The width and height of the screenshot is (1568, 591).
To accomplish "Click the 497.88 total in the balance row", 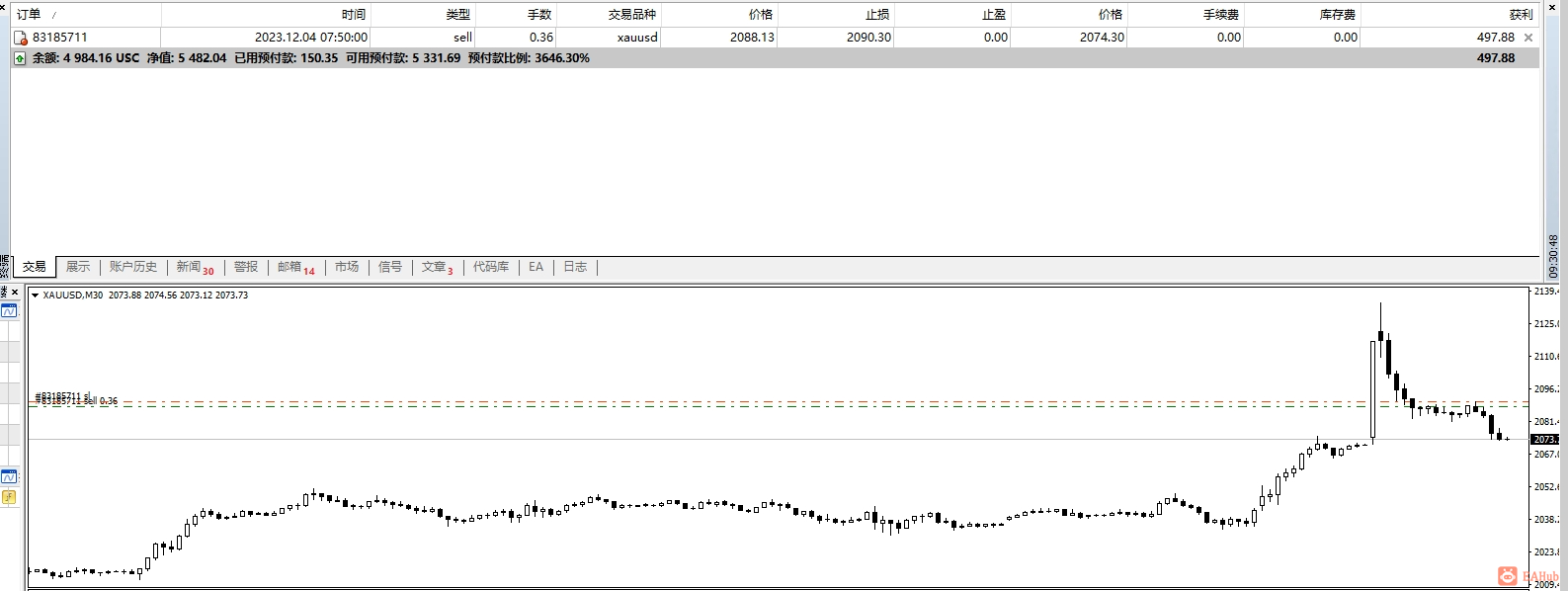I will point(1496,58).
